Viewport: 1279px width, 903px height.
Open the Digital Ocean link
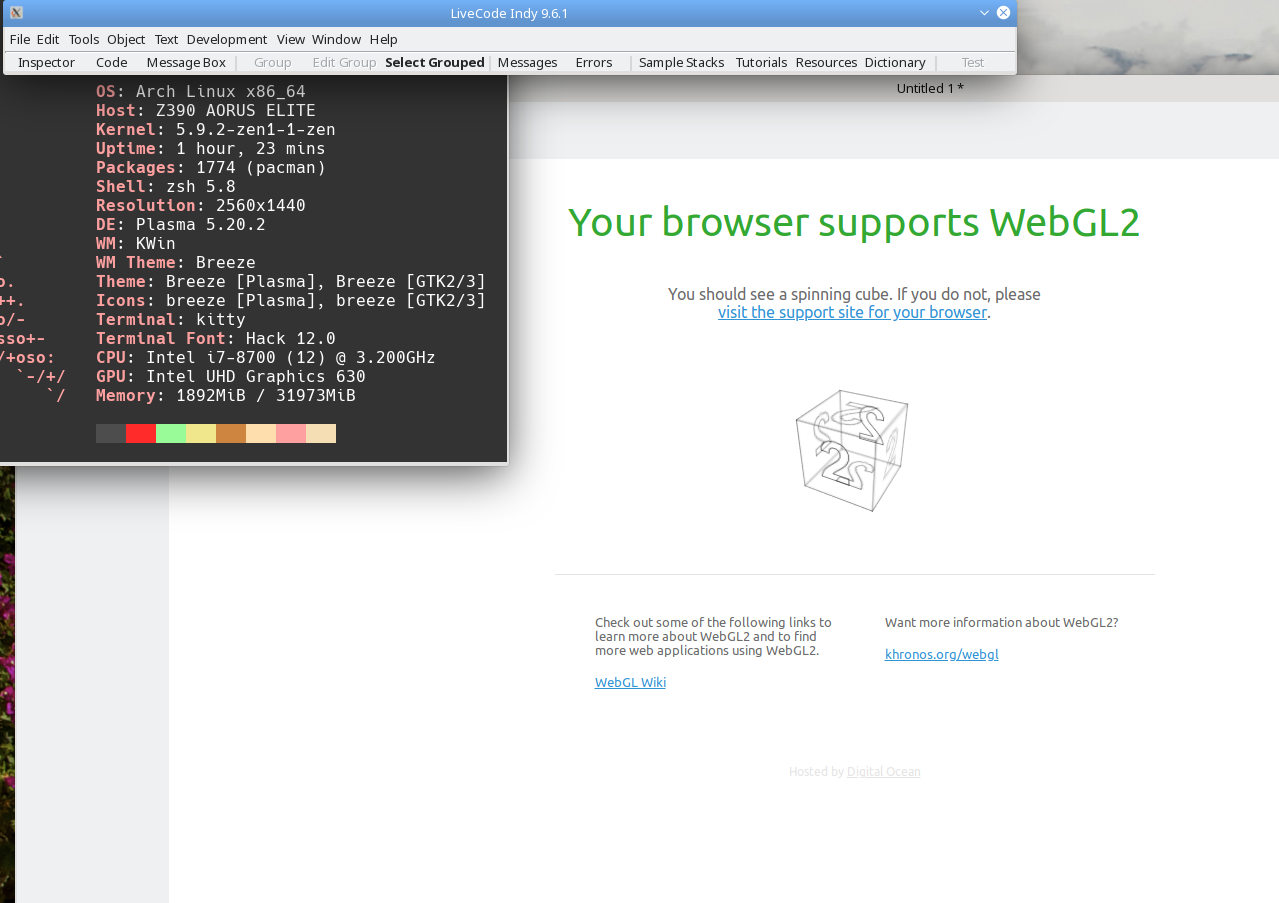click(883, 771)
